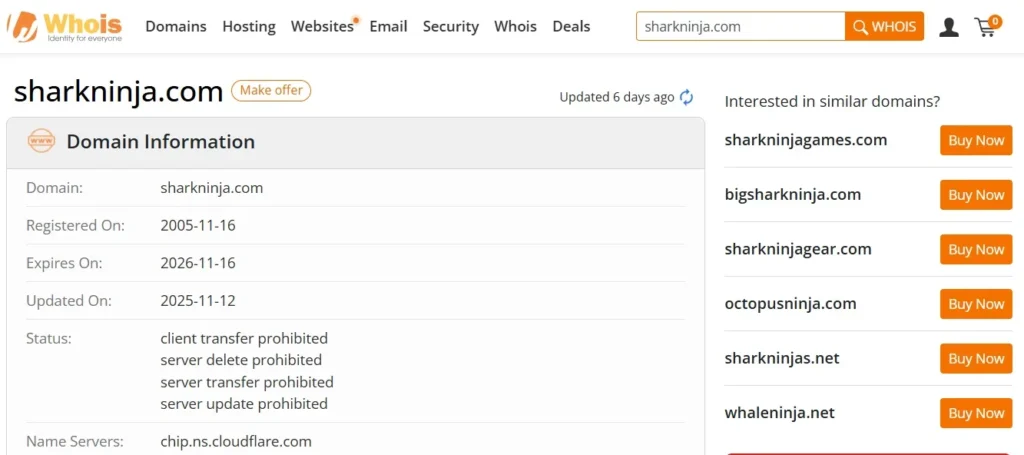Click the Interested in similar domains heading
Viewport: 1024px width, 455px height.
[x=833, y=102]
